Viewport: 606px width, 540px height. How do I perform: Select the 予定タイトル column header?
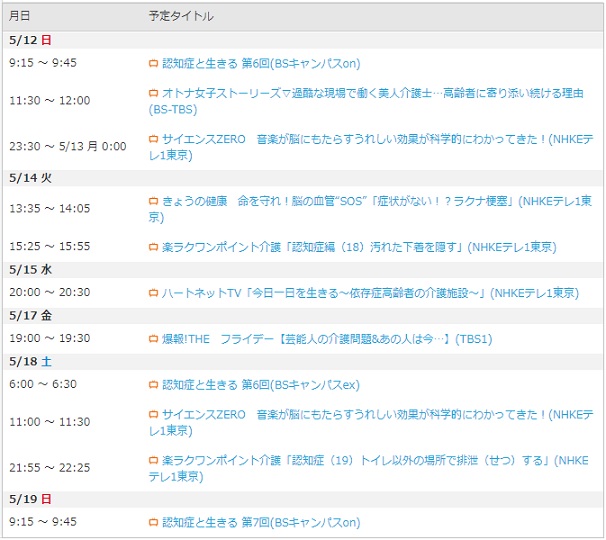point(181,16)
